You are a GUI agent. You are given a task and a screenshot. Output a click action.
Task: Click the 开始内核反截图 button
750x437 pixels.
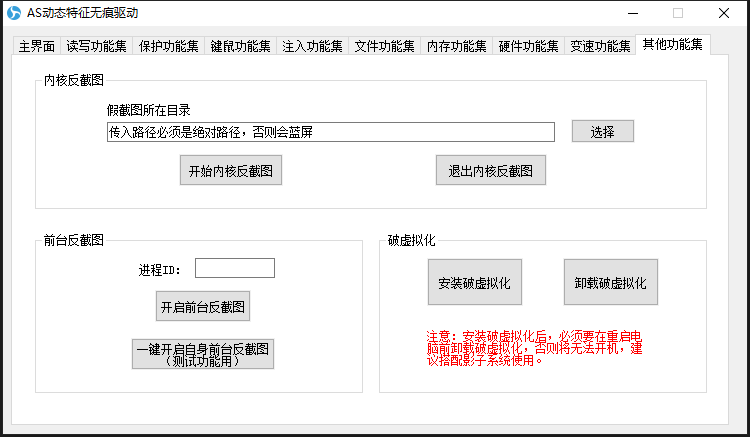pyautogui.click(x=231, y=171)
